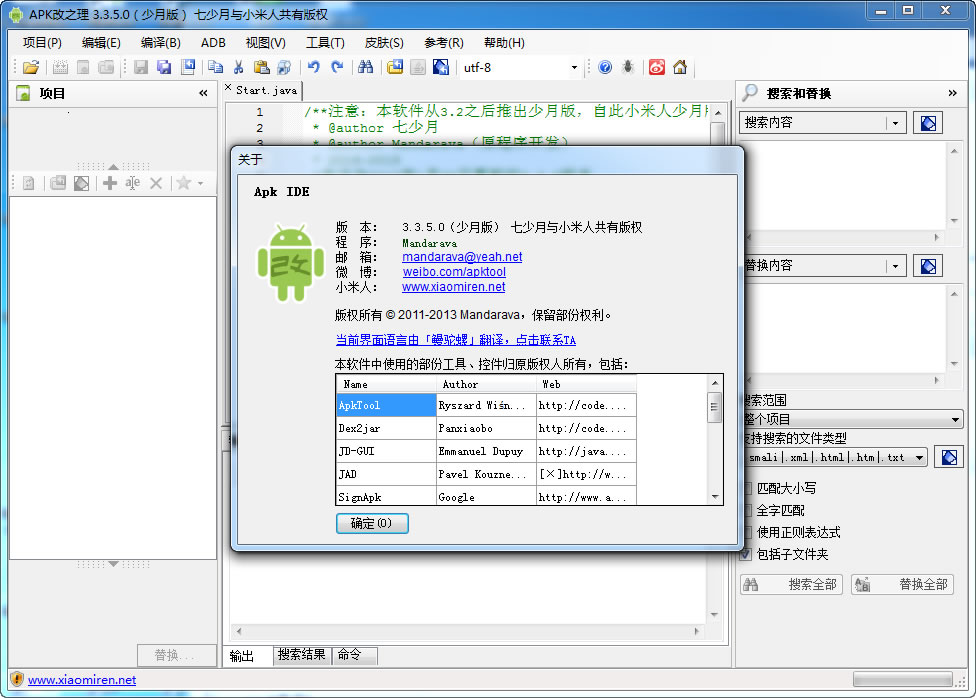Select the Dex2jar row in credits table

486,428
